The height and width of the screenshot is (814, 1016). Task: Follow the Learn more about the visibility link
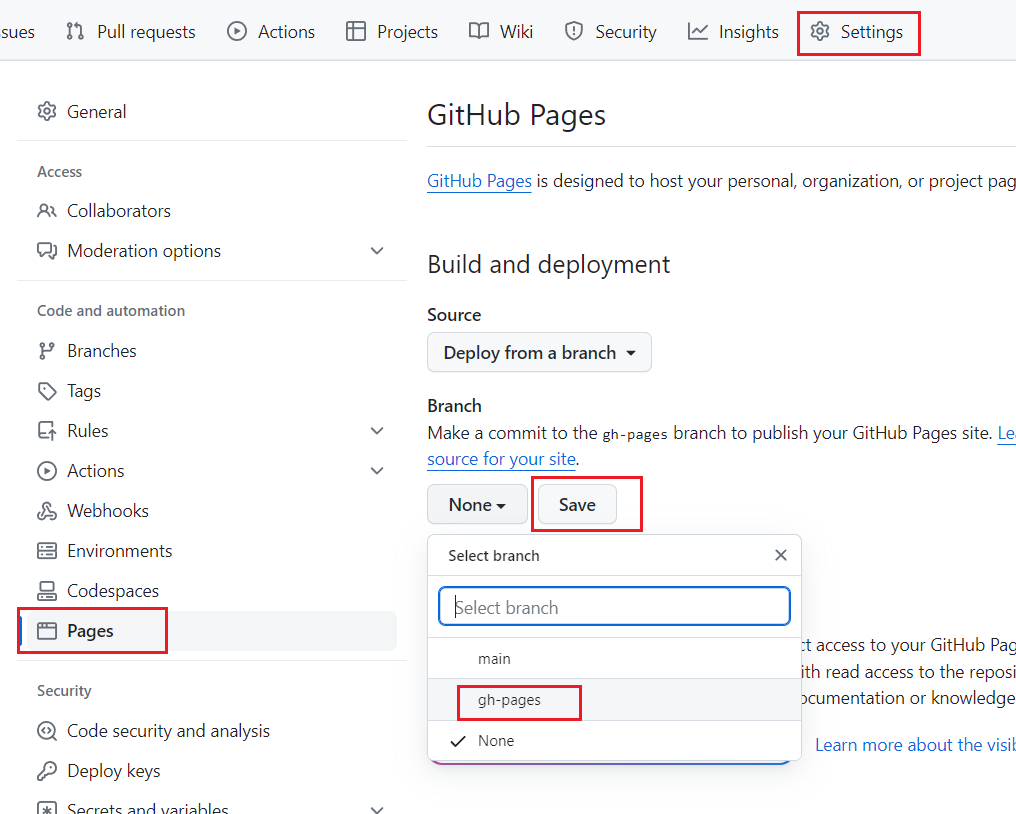[x=915, y=745]
